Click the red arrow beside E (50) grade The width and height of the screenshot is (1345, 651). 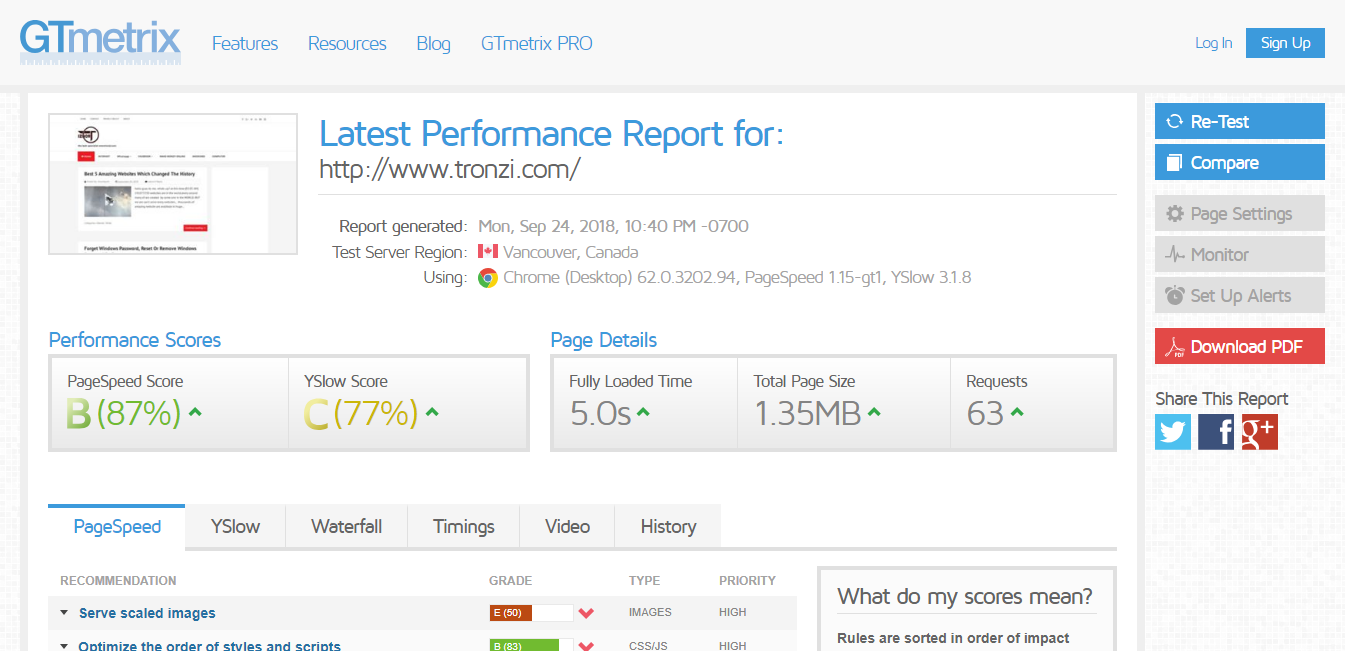tap(586, 613)
